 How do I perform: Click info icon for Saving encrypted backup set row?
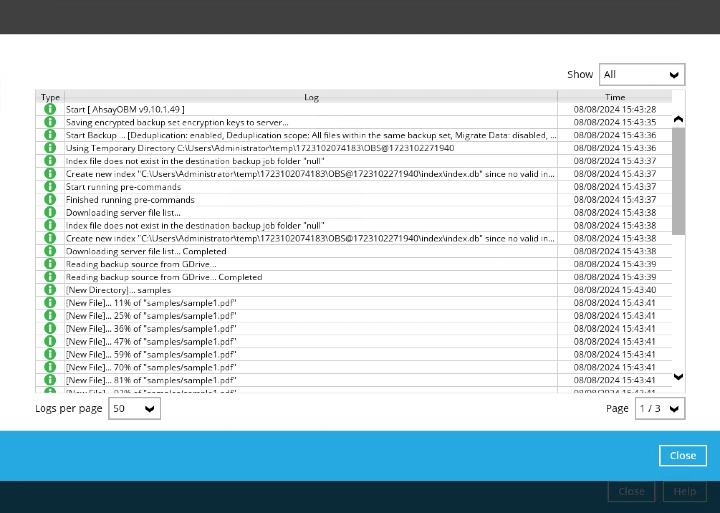[x=49, y=122]
